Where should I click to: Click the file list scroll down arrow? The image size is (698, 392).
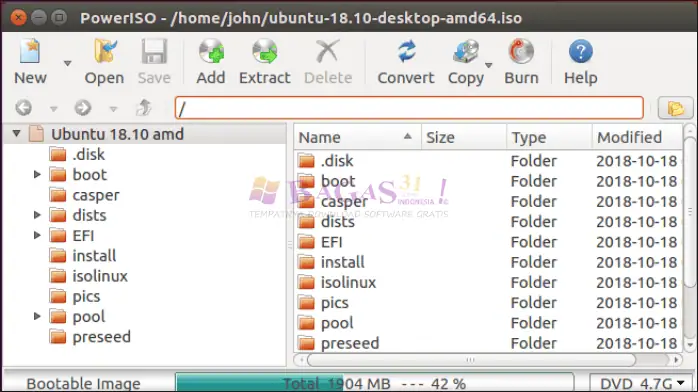tap(690, 344)
